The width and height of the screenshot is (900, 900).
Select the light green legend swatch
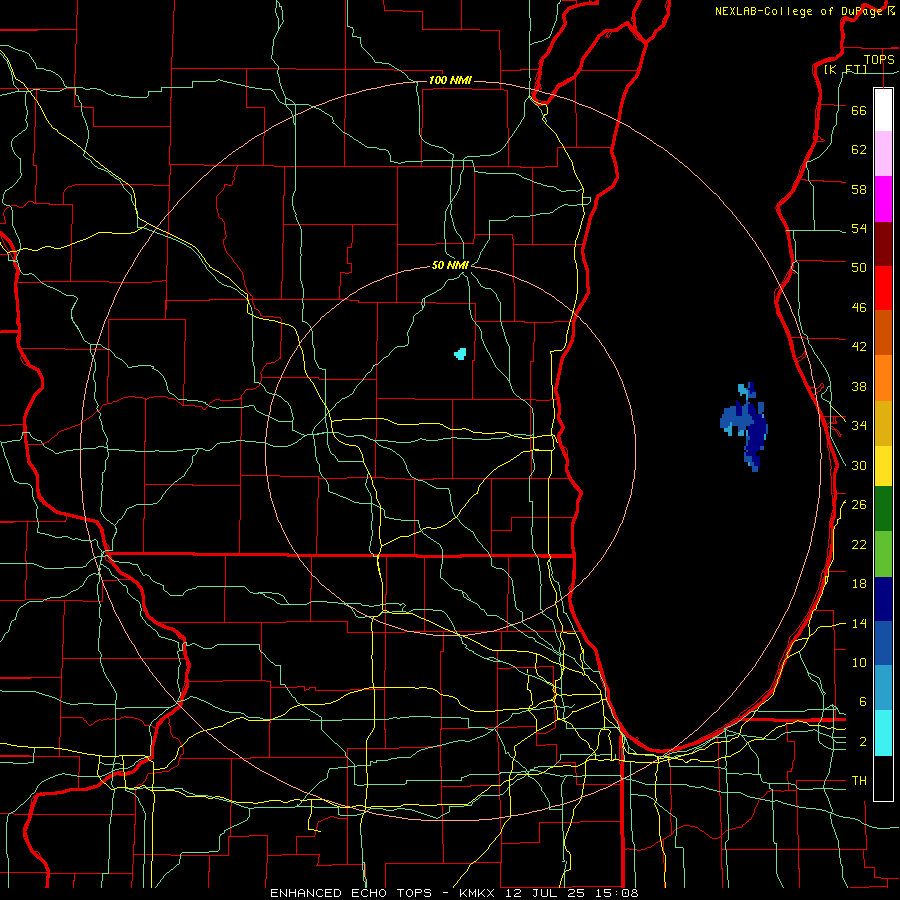883,554
